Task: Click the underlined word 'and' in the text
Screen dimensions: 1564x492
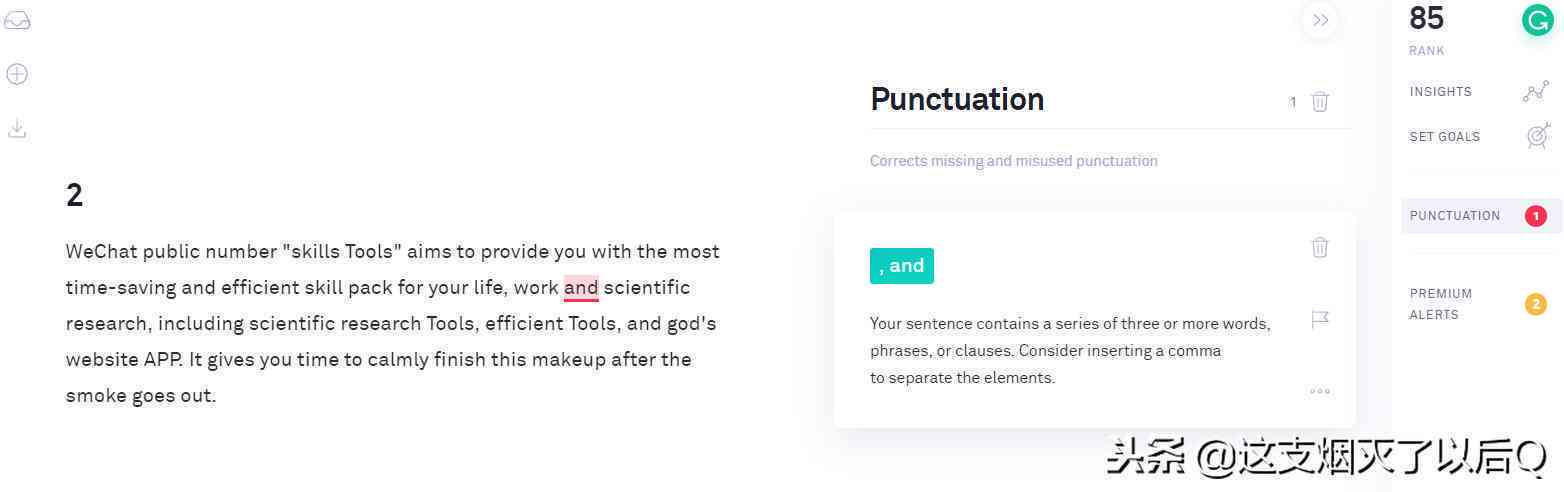Action: coord(581,288)
